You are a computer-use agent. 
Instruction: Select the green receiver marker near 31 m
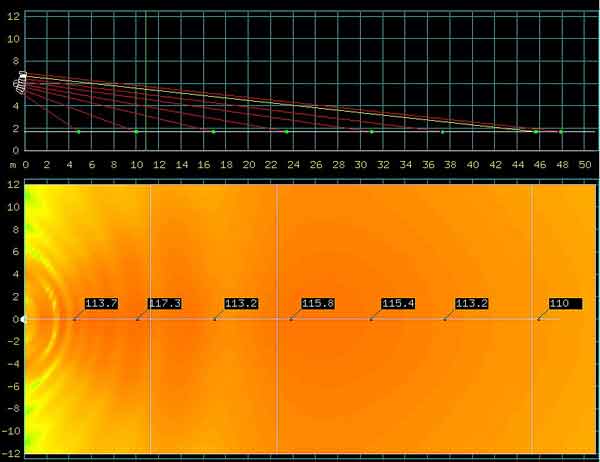(x=371, y=132)
